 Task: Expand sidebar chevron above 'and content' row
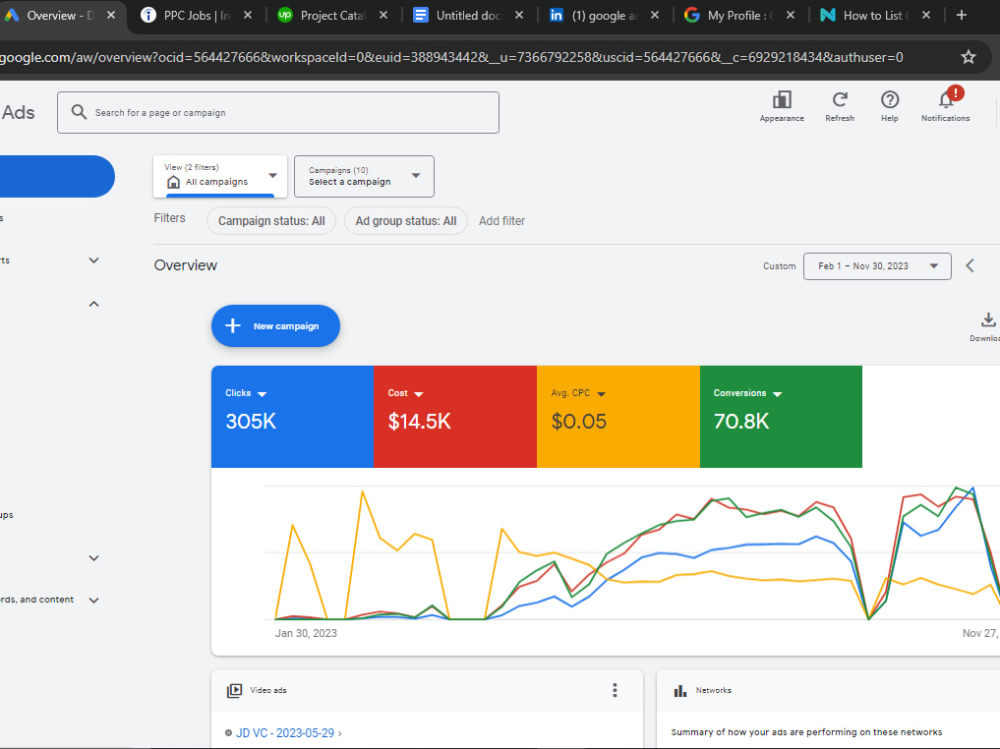click(x=94, y=558)
